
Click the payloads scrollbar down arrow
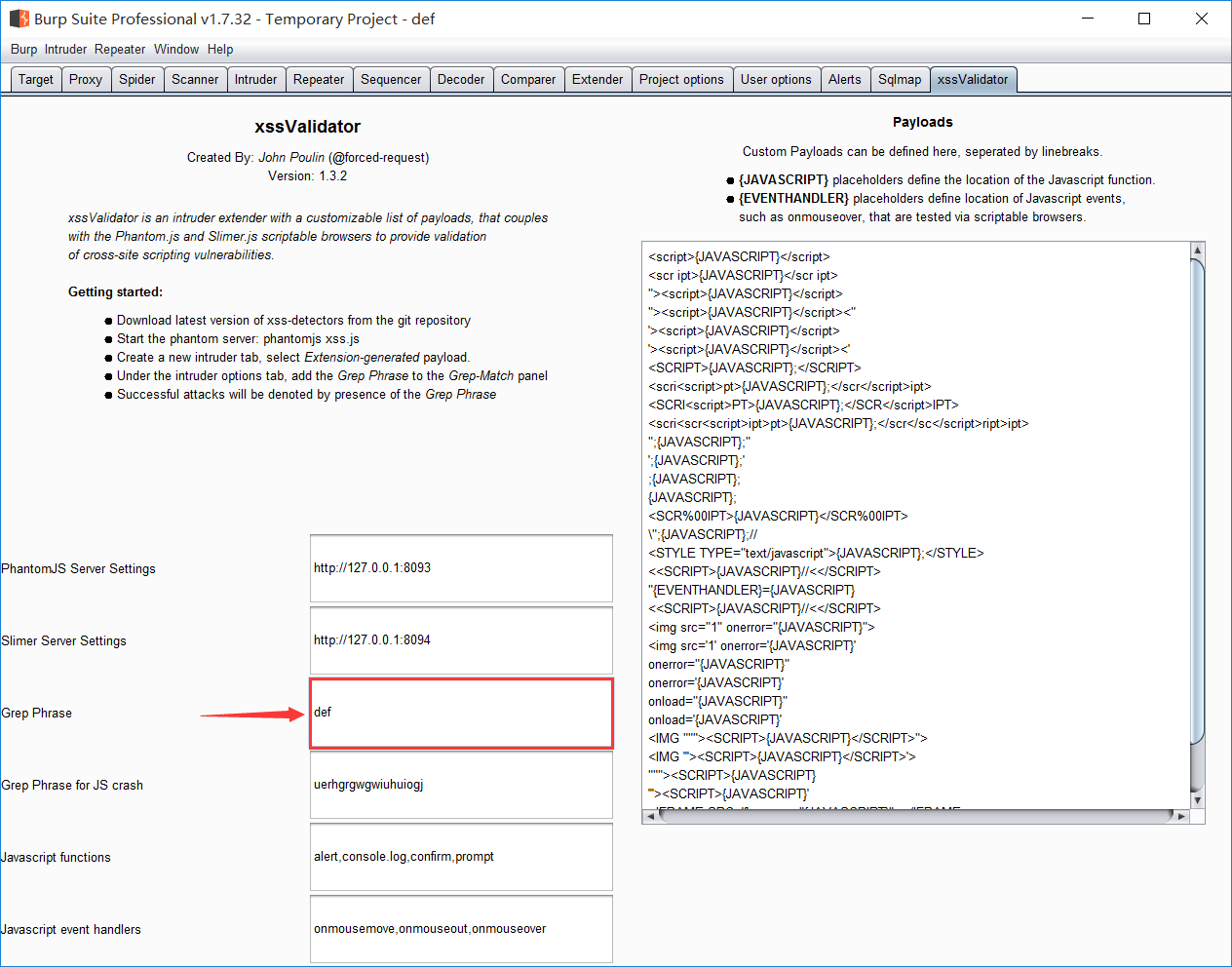point(1198,800)
